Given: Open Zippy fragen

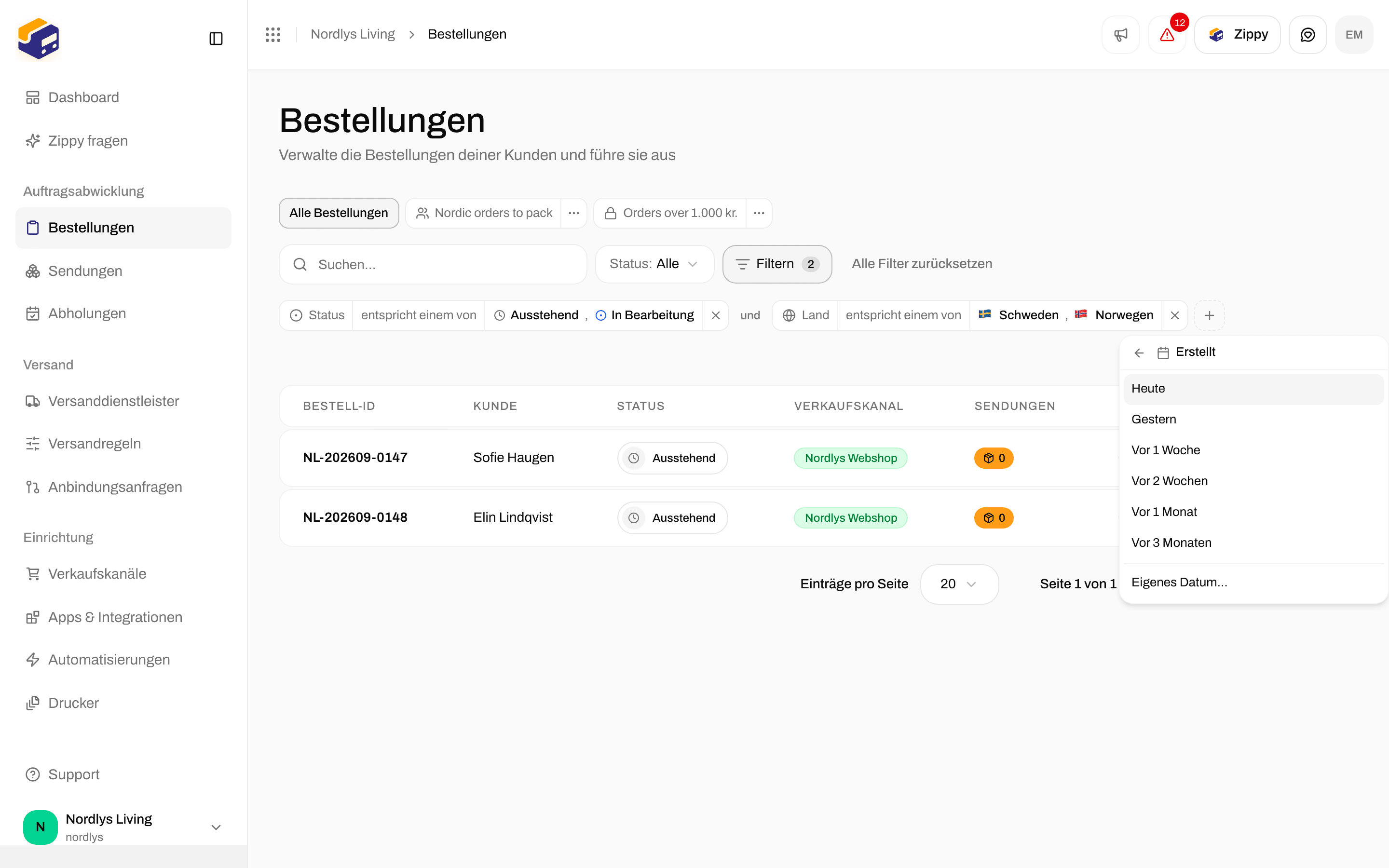Looking at the screenshot, I should pos(123,141).
